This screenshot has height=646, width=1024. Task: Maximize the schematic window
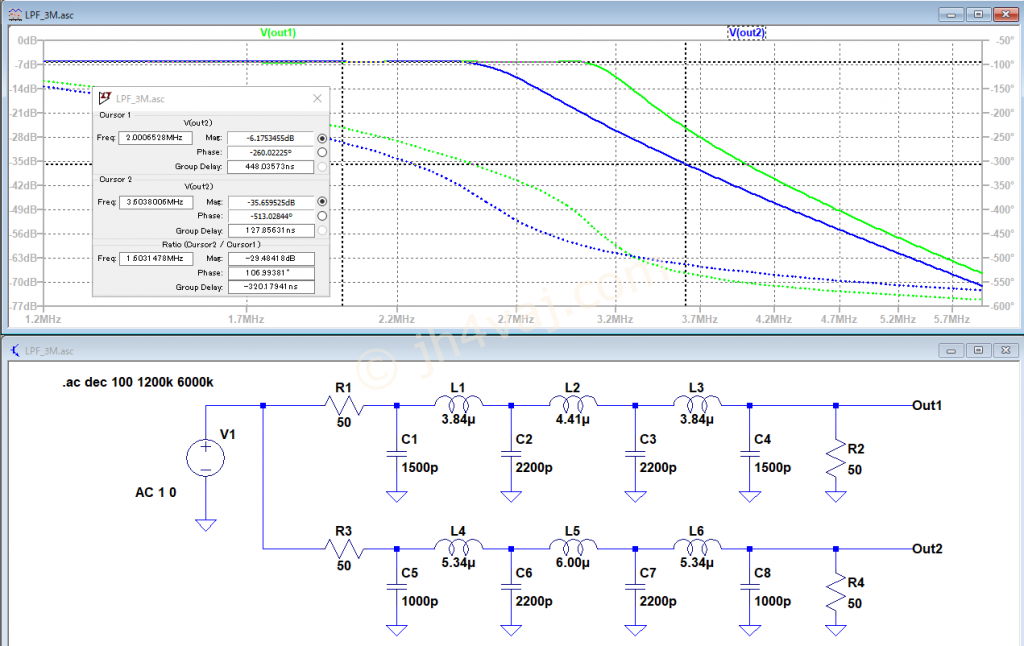[978, 351]
